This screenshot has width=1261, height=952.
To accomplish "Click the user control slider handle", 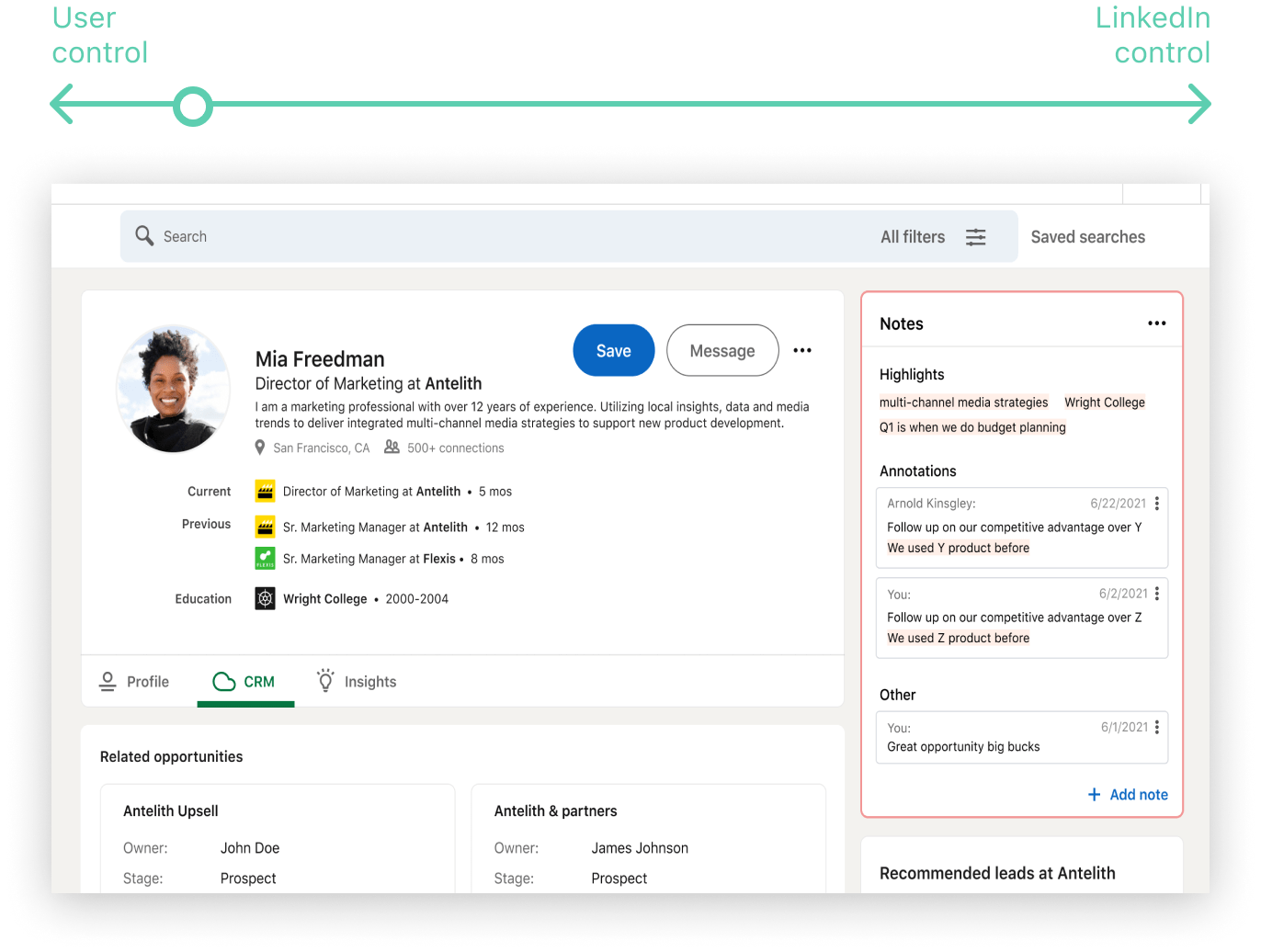I will coord(193,107).
